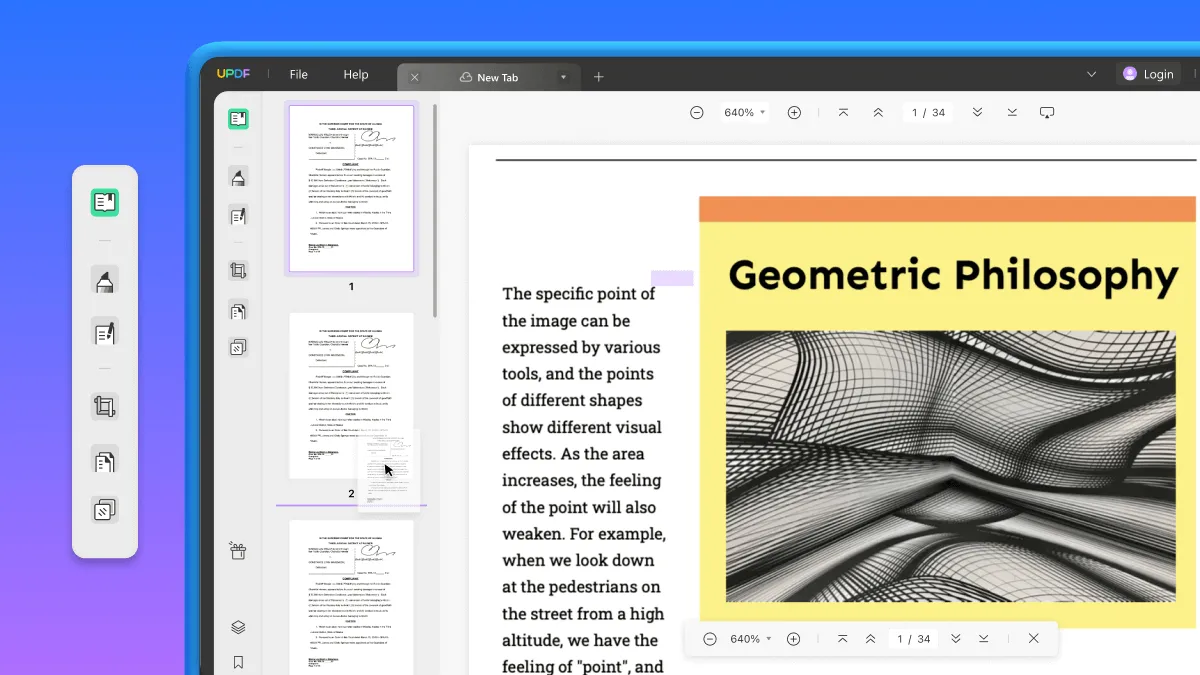Viewport: 1200px width, 675px height.
Task: Click text line 'show different visual'
Action: pos(582,427)
